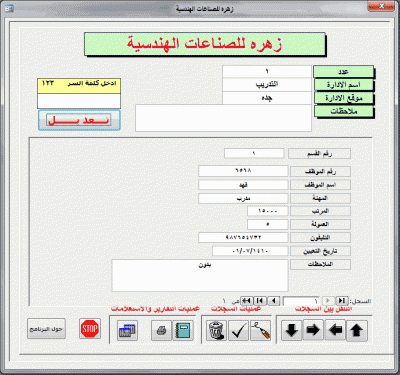This screenshot has width=400, height=375.
Task: Click the checkmark save record icon
Action: pyautogui.click(x=238, y=330)
